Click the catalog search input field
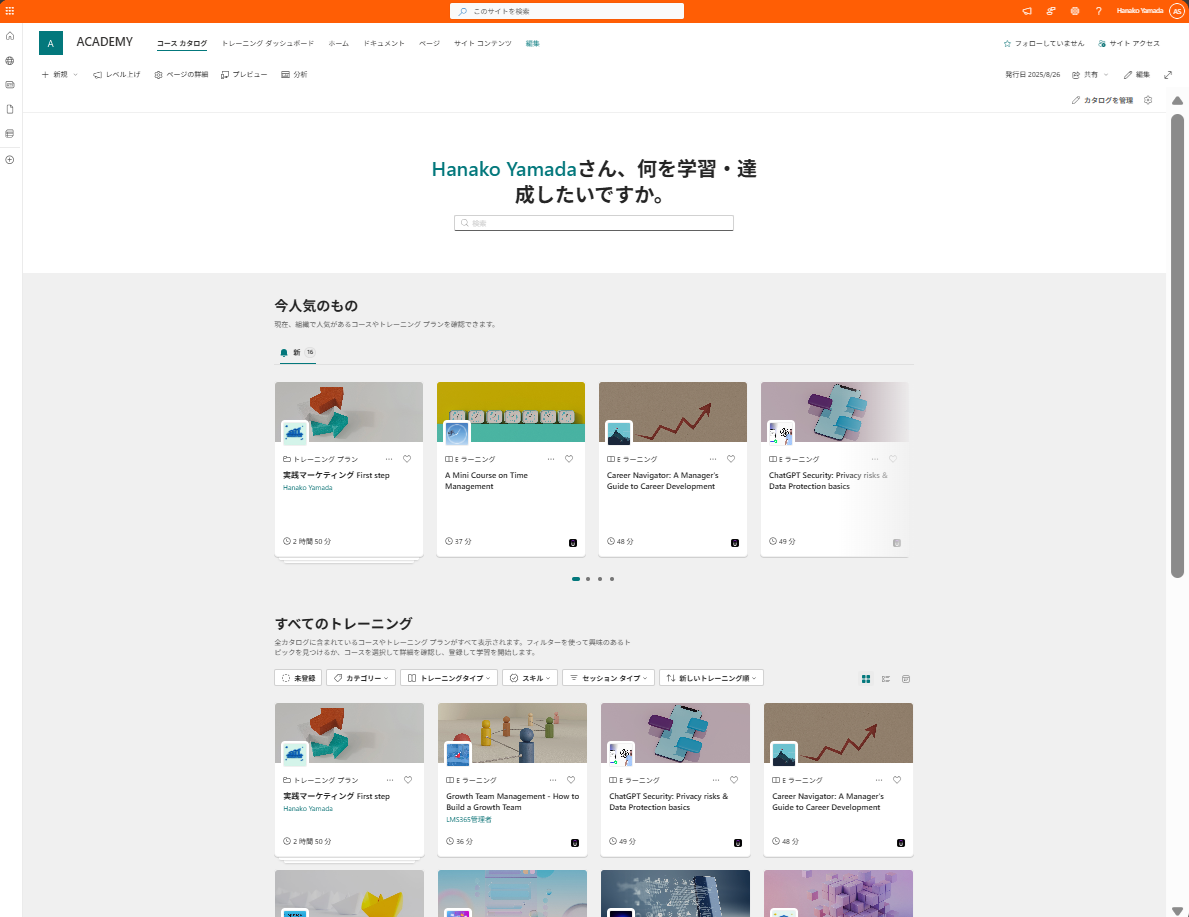Image resolution: width=1189 pixels, height=917 pixels. (594, 223)
